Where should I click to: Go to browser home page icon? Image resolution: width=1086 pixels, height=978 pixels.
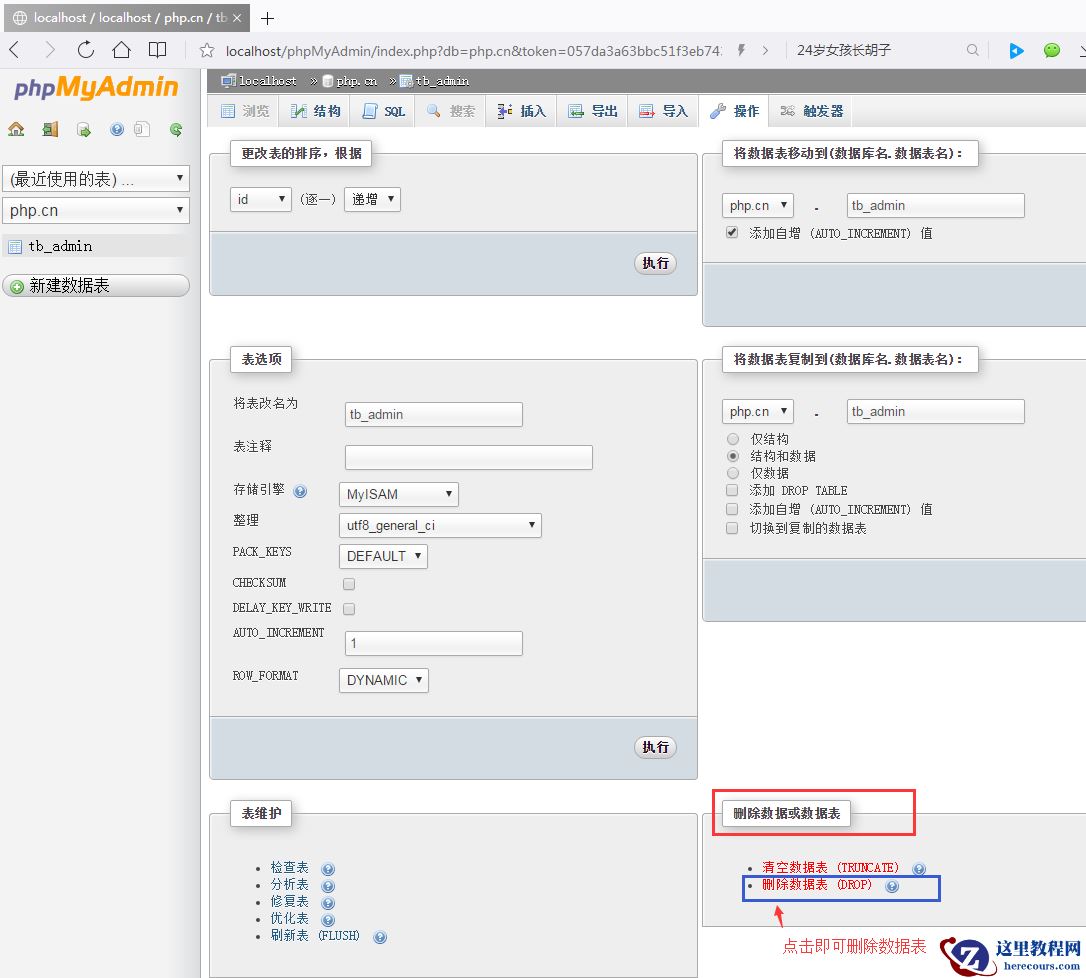click(121, 50)
